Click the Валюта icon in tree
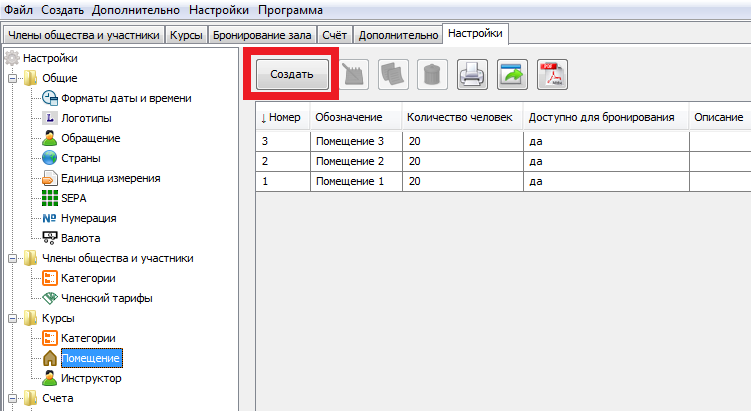 (x=50, y=238)
